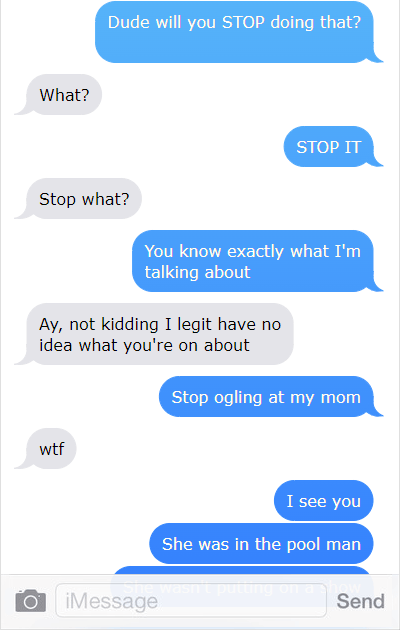Tap the "Ay, not kidding I legit have no idea" bubble
The image size is (400, 630).
[160, 334]
